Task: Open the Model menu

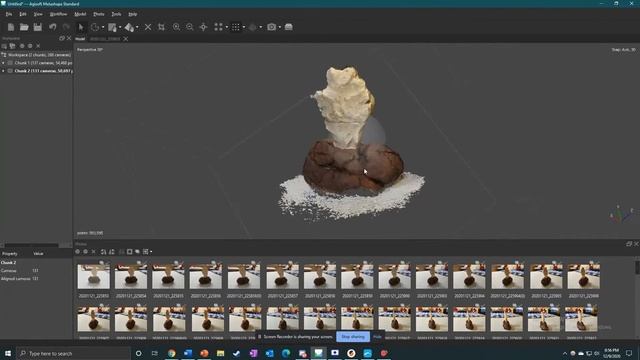Action: click(x=80, y=14)
